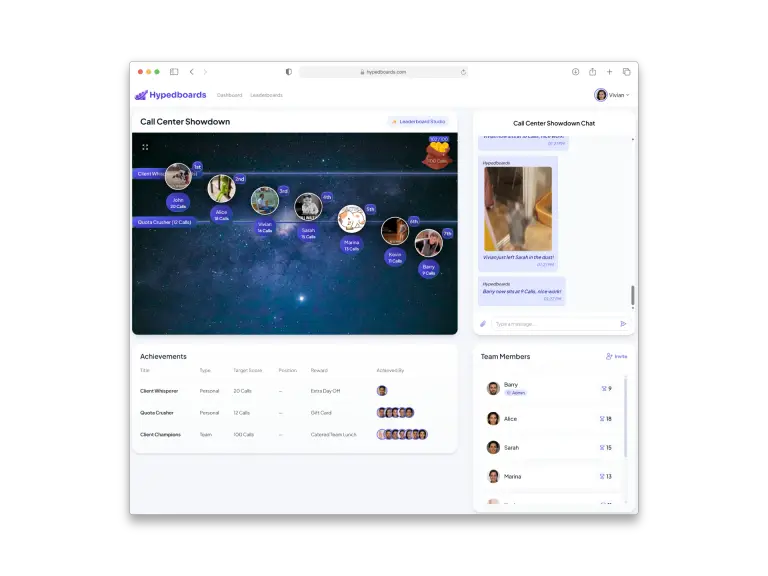Go forward with the browser forward arrow
Screen dimensions: 768x576
tap(205, 72)
